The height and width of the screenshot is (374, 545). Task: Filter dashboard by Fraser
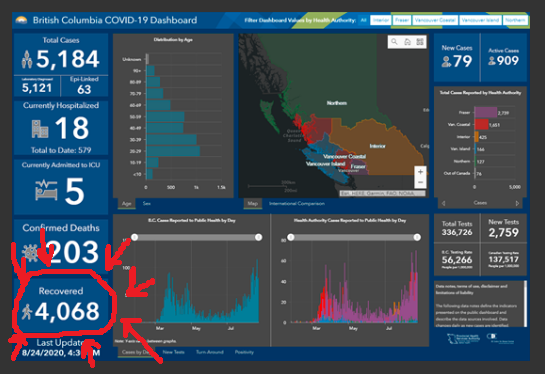402,20
